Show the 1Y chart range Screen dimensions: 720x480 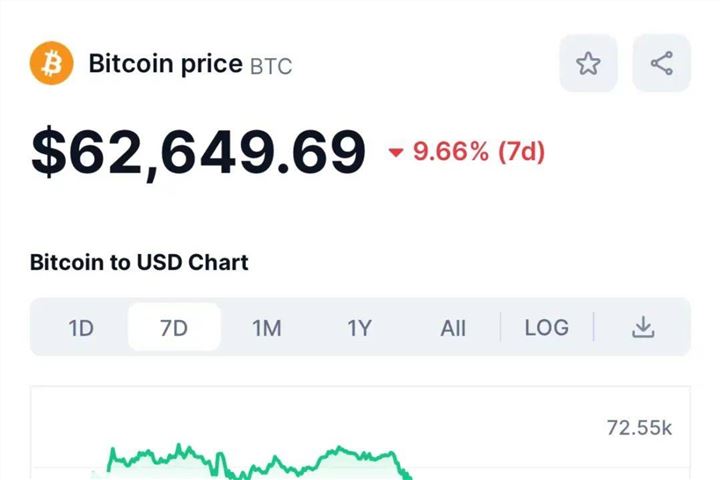point(360,328)
